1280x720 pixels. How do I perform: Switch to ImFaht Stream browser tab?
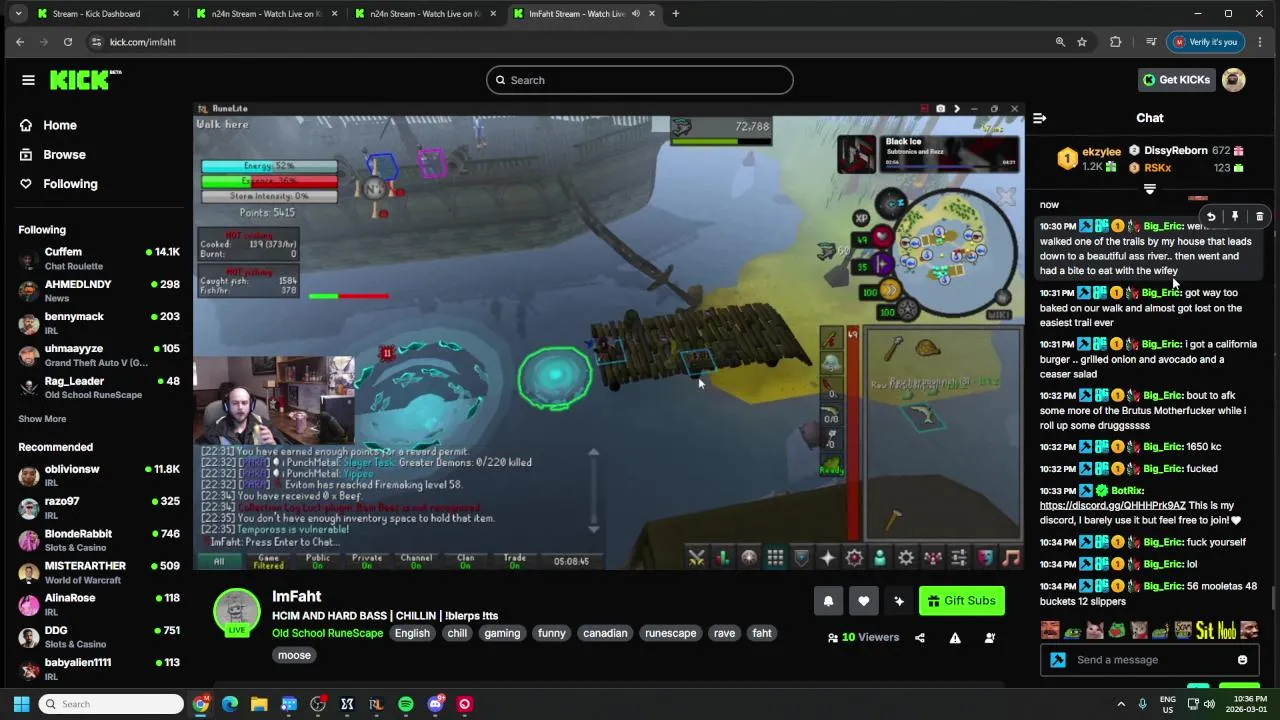584,14
